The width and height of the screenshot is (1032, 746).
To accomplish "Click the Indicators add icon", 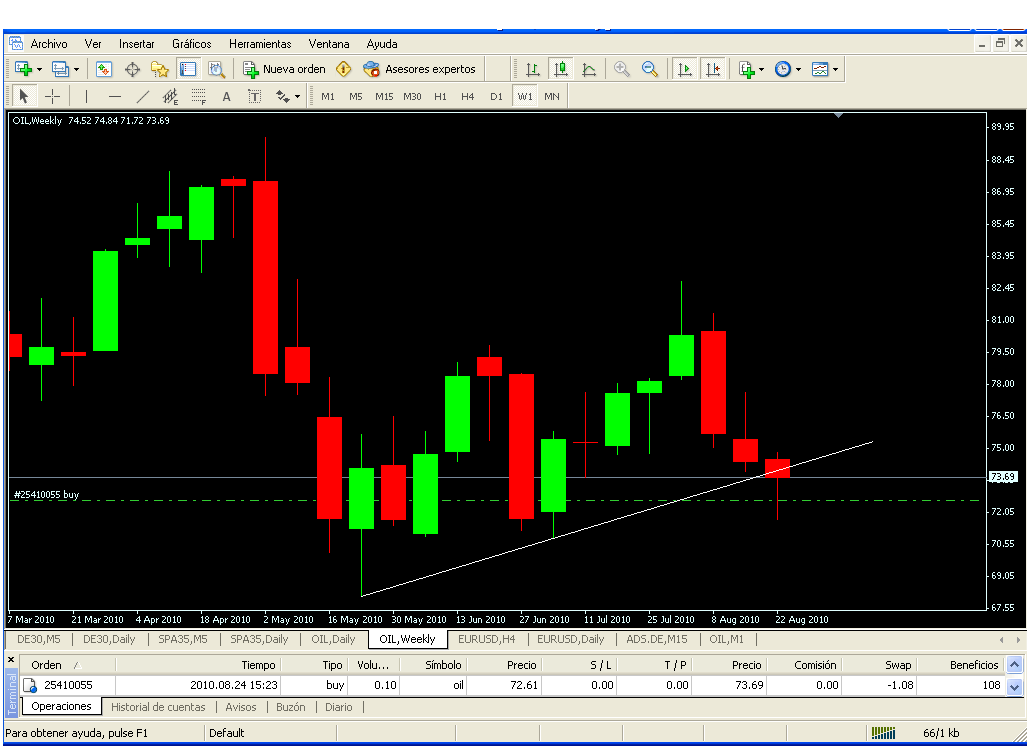I will (x=746, y=68).
